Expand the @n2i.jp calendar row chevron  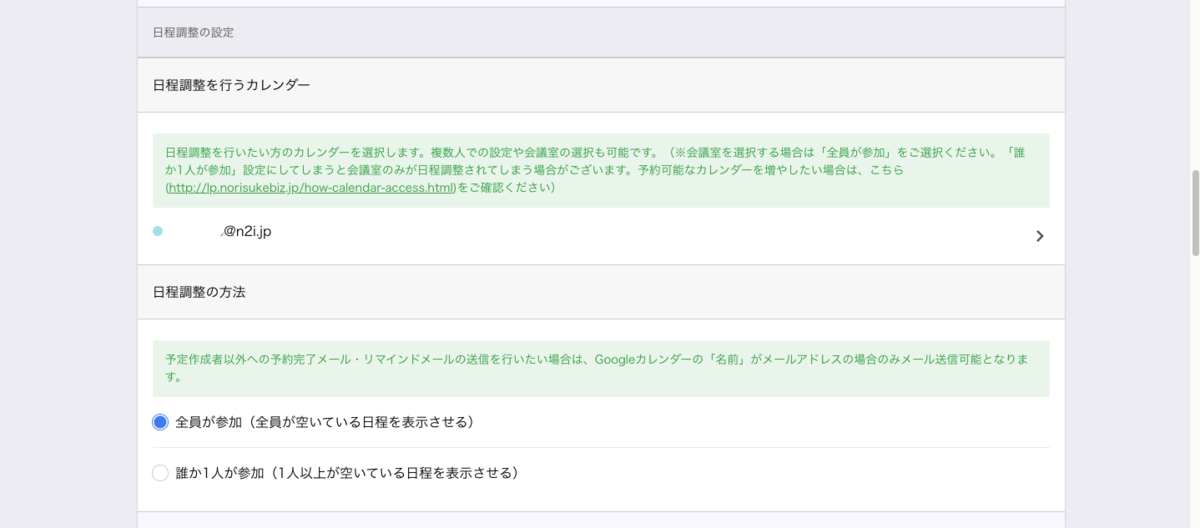pyautogui.click(x=1039, y=236)
